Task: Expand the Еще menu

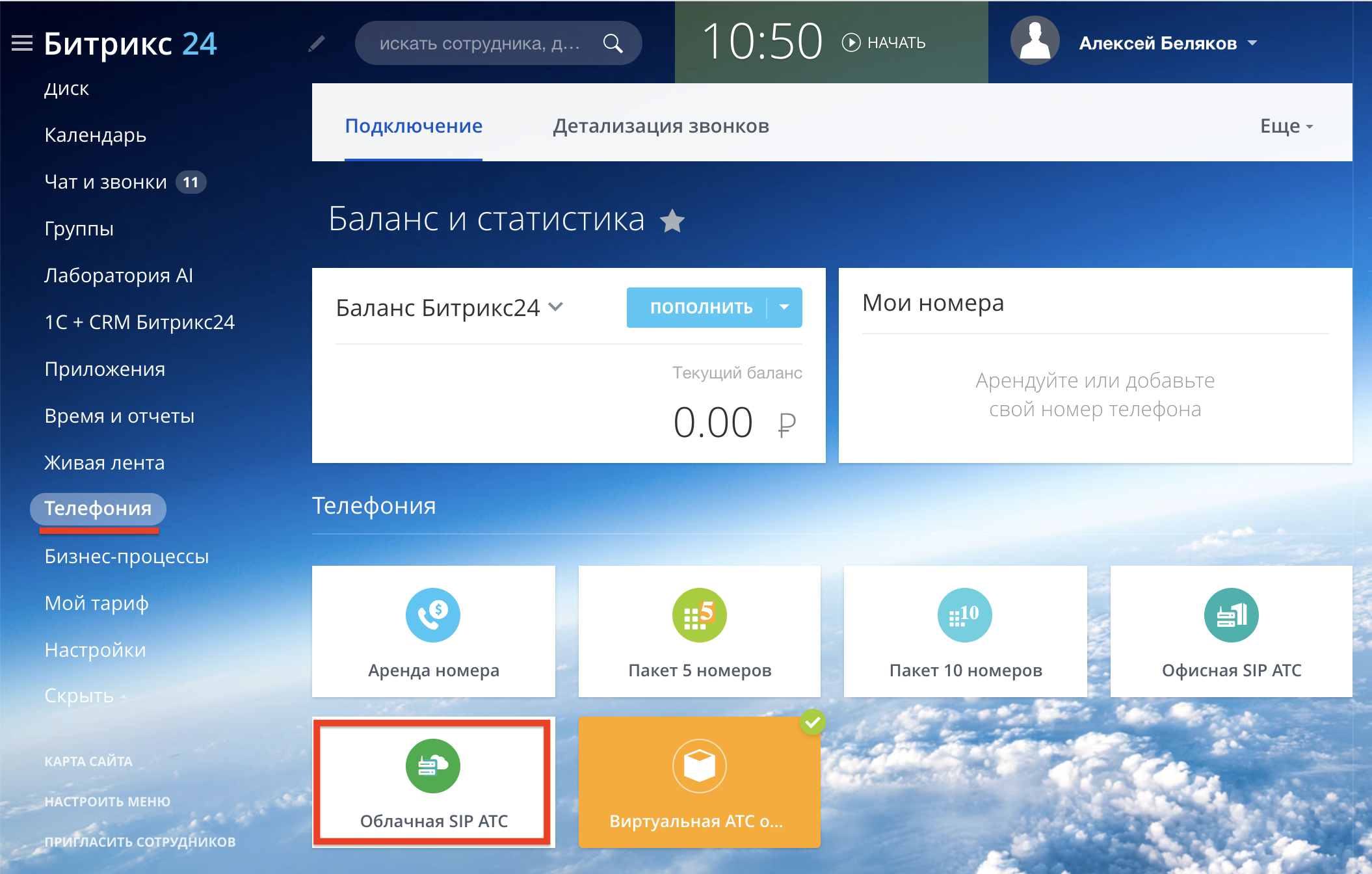Action: 1286,126
